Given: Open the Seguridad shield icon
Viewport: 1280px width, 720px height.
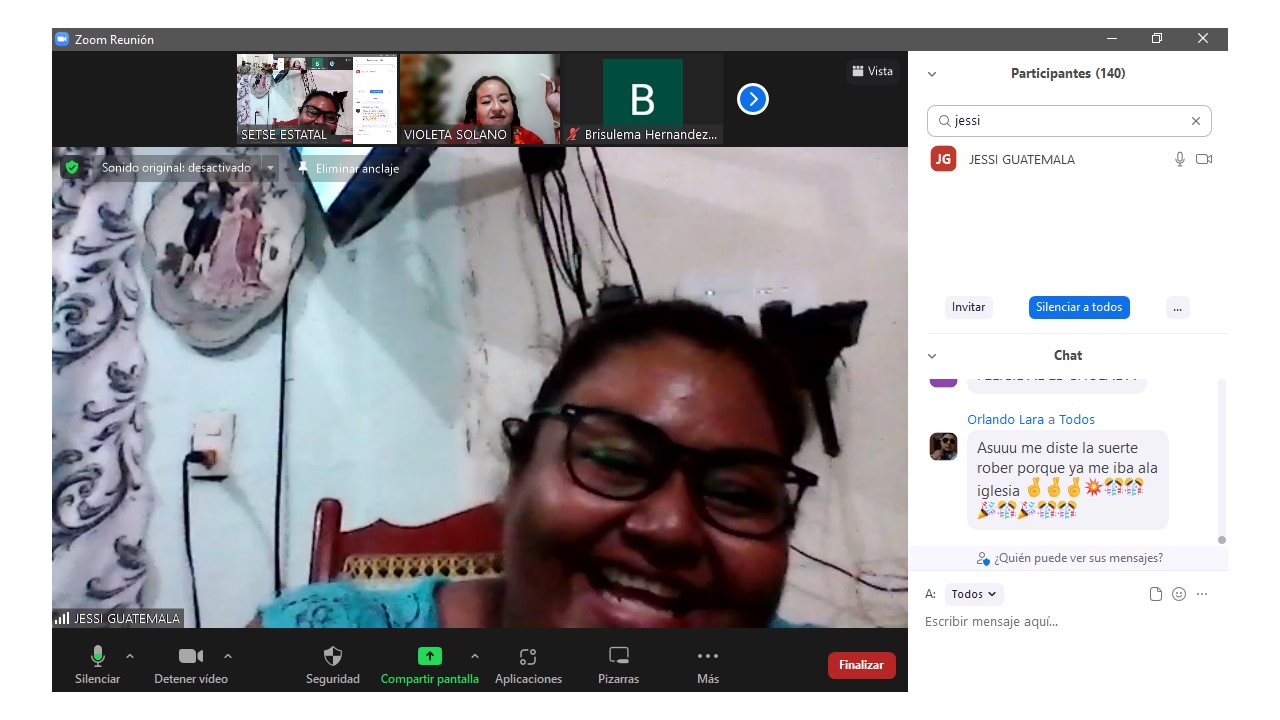Looking at the screenshot, I should pyautogui.click(x=333, y=656).
